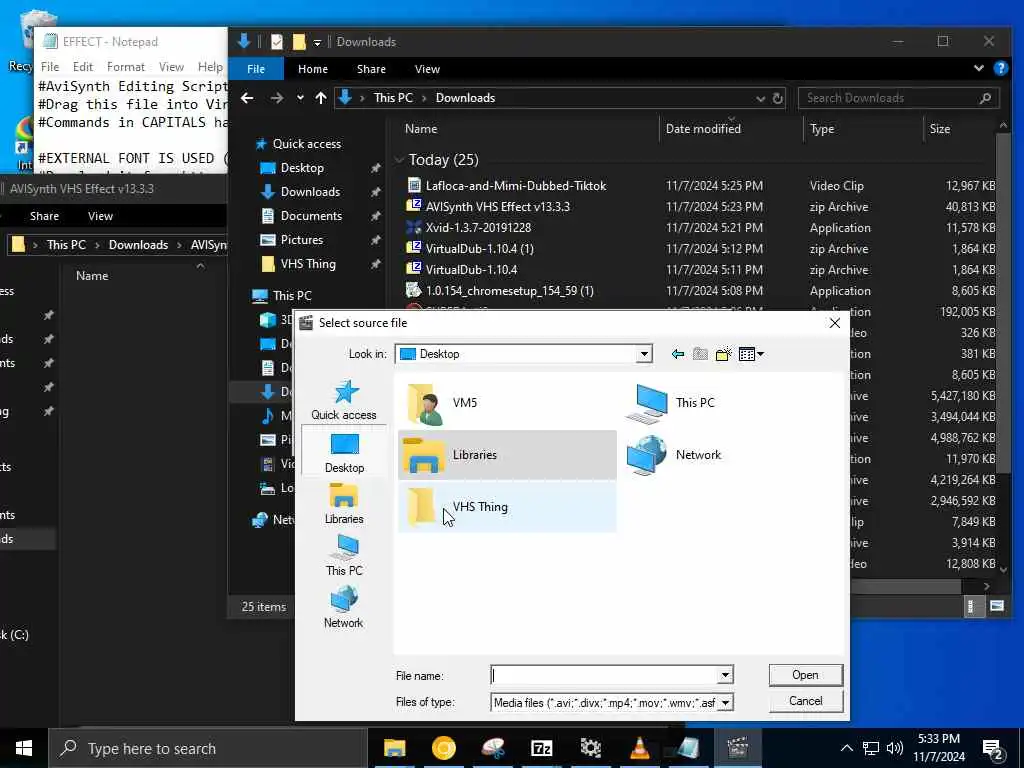Click the Open button
This screenshot has height=768, width=1024.
tap(805, 675)
